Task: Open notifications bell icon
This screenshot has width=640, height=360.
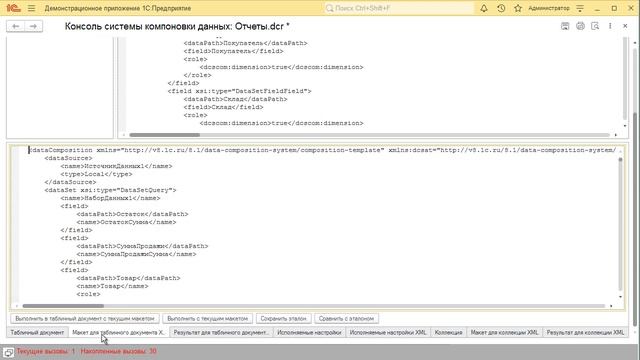Action: tap(484, 8)
